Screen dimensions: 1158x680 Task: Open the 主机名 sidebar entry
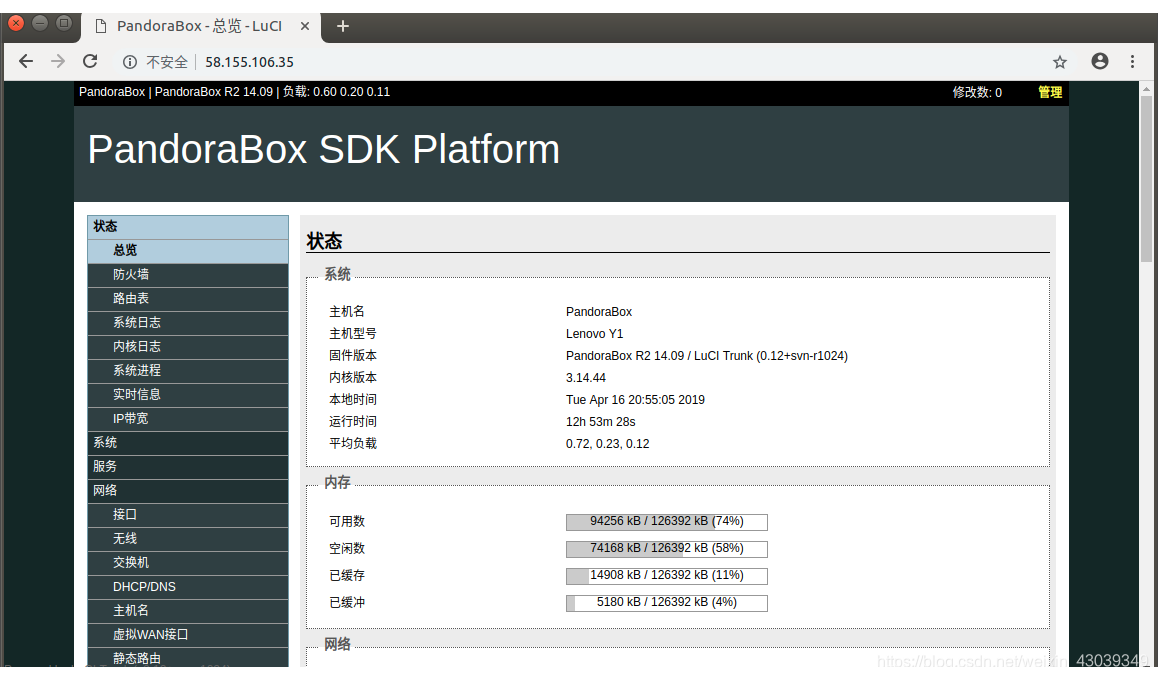(188, 611)
